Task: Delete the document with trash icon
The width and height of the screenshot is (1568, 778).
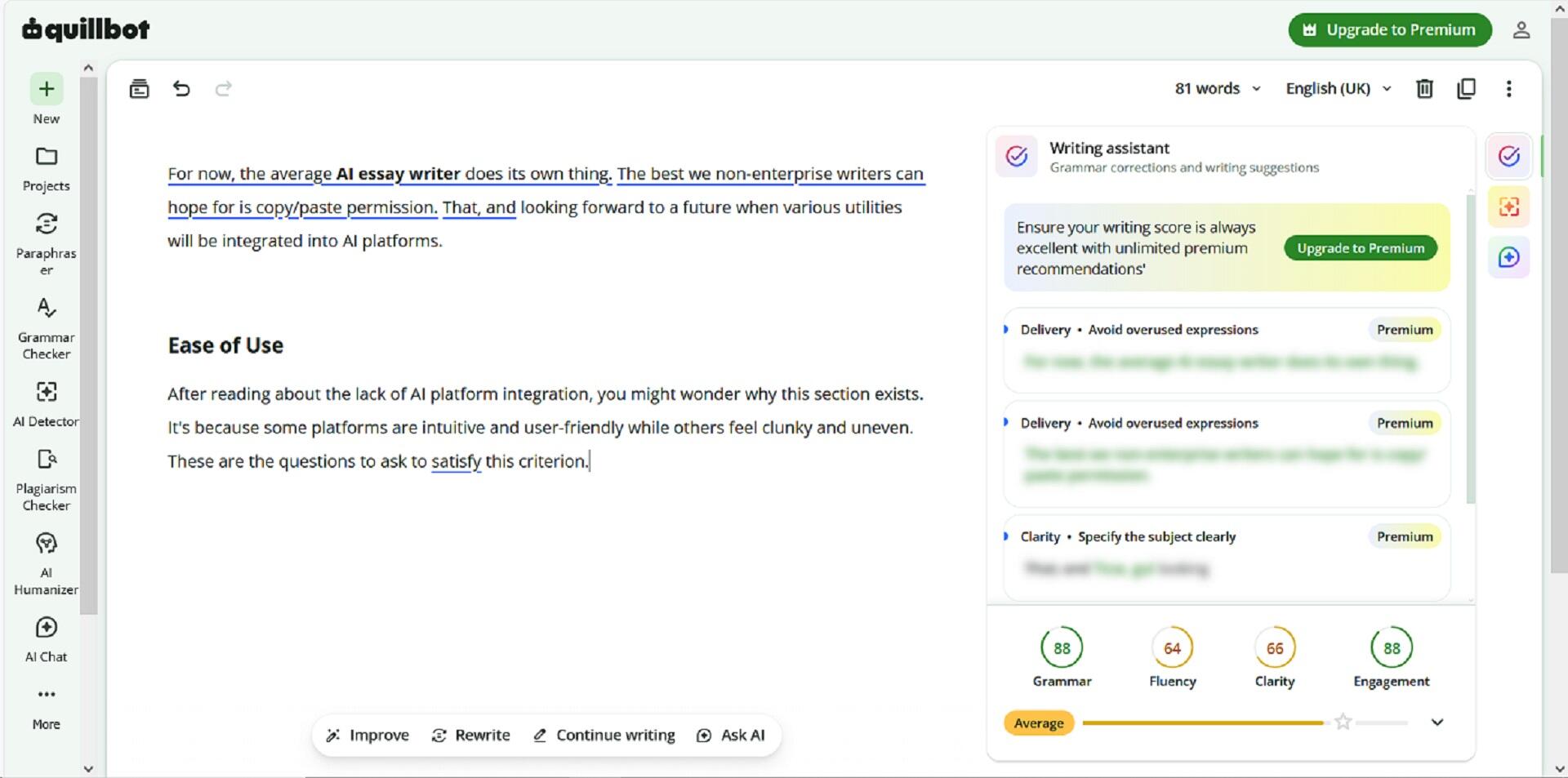Action: coord(1424,88)
